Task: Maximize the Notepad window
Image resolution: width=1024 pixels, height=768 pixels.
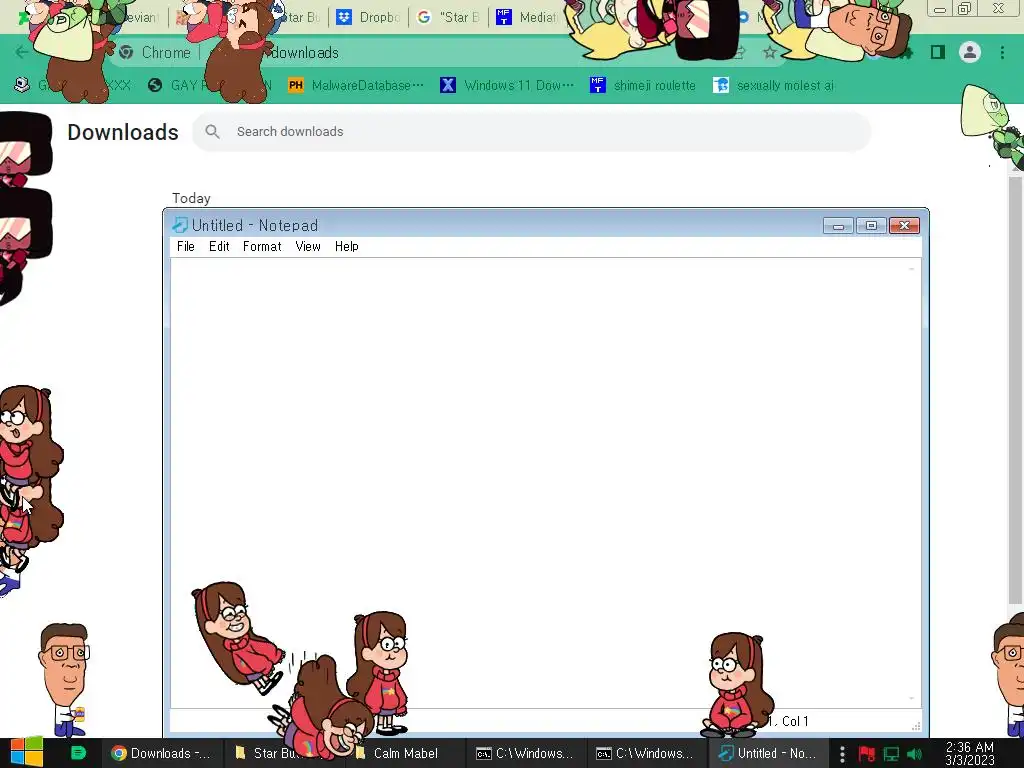Action: (871, 226)
